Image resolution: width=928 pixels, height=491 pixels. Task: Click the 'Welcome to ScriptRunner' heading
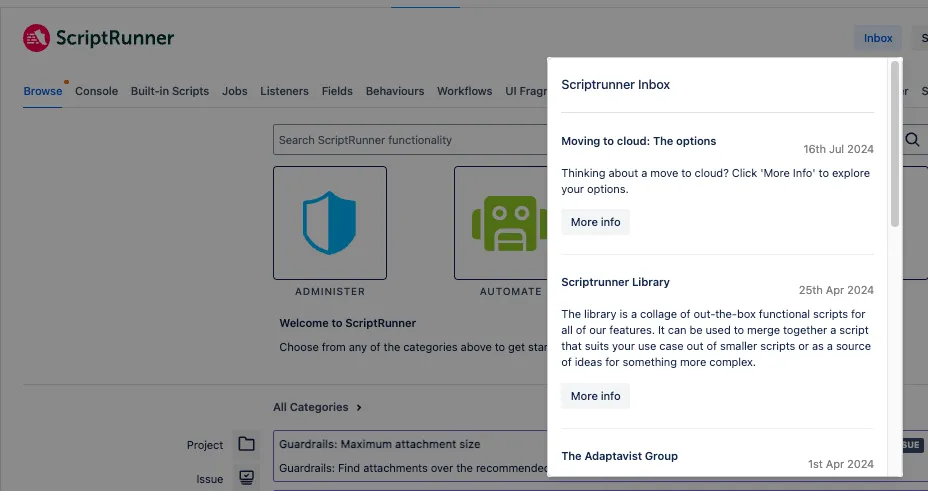pyautogui.click(x=347, y=323)
